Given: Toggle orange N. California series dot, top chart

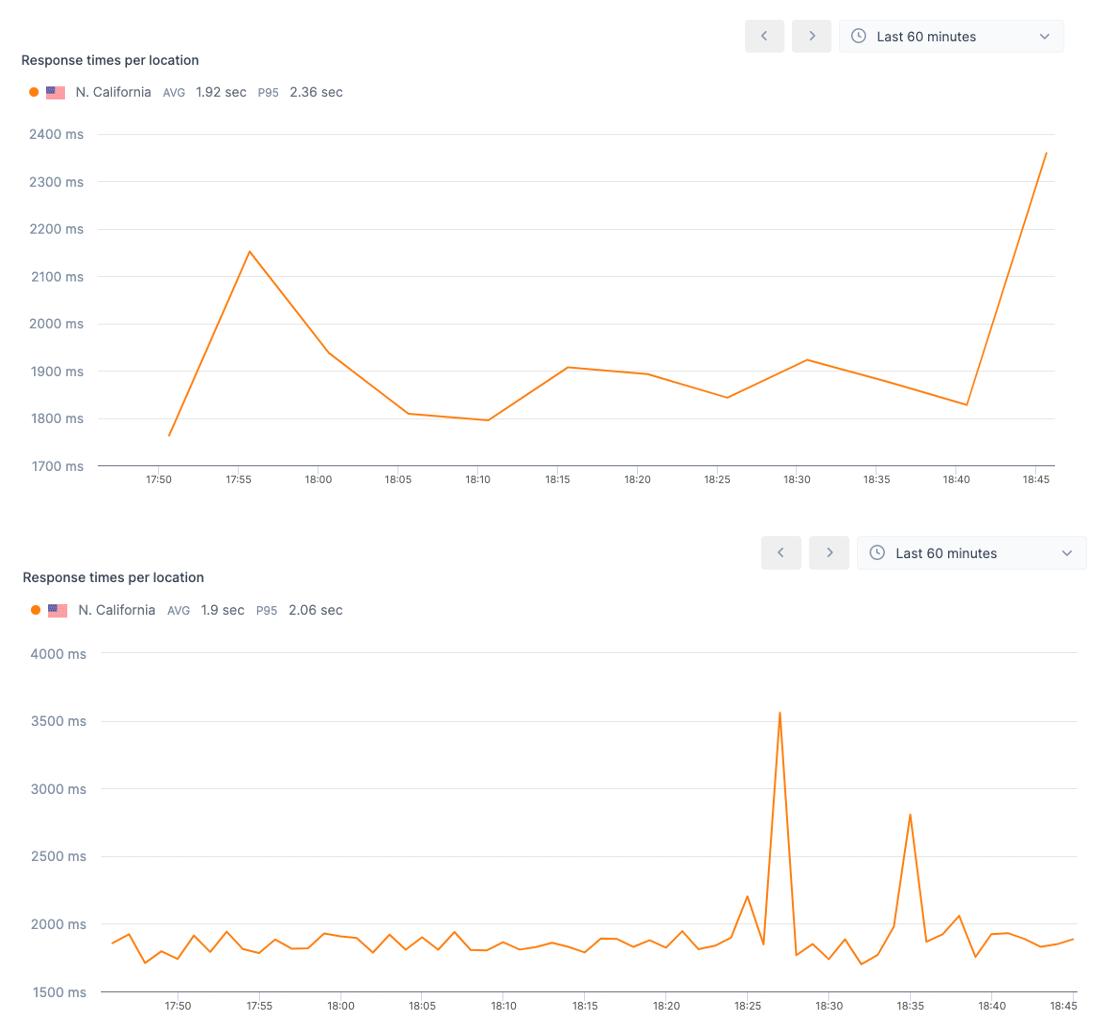Looking at the screenshot, I should click(x=34, y=92).
